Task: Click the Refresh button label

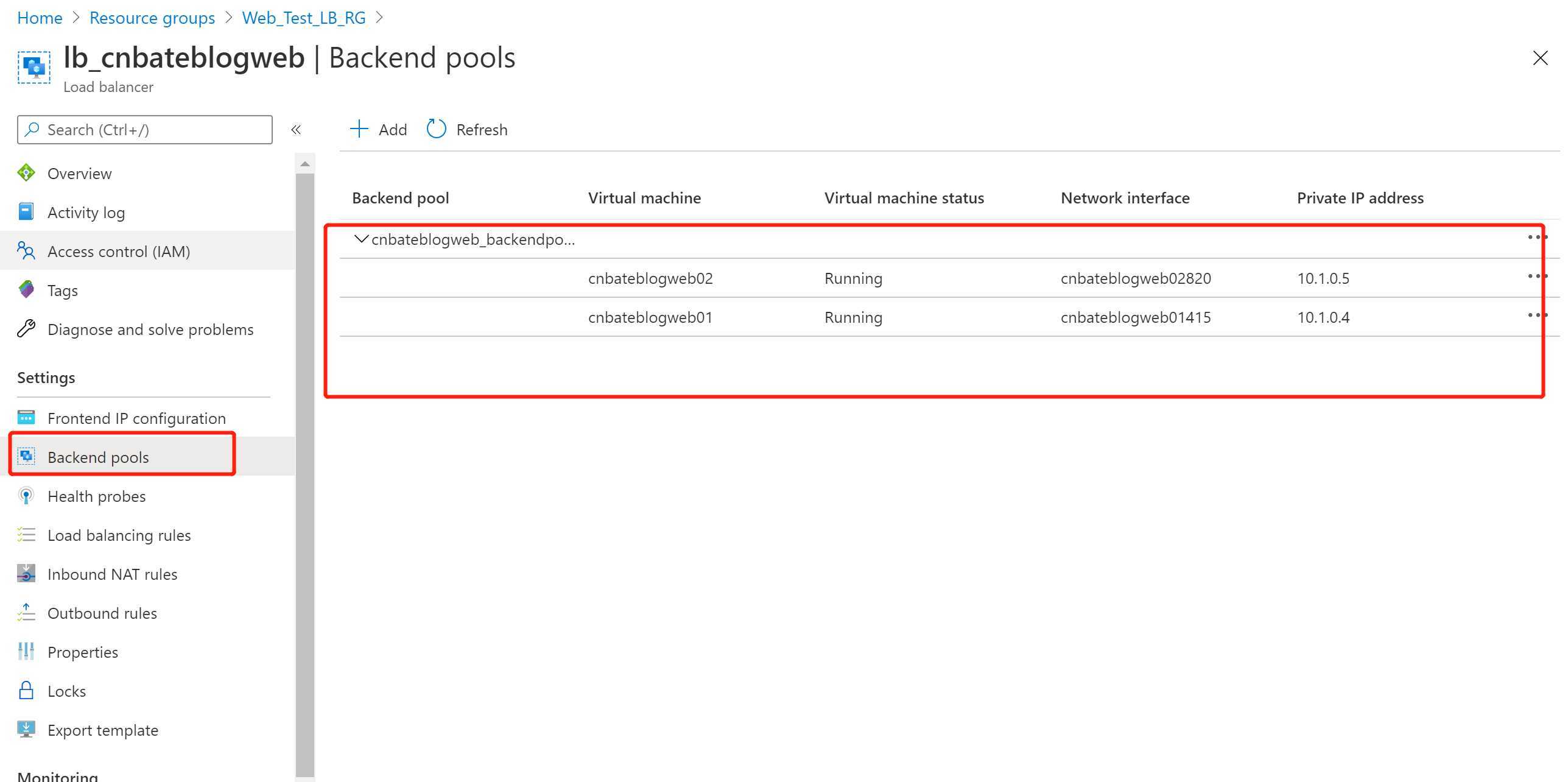Action: [x=482, y=130]
